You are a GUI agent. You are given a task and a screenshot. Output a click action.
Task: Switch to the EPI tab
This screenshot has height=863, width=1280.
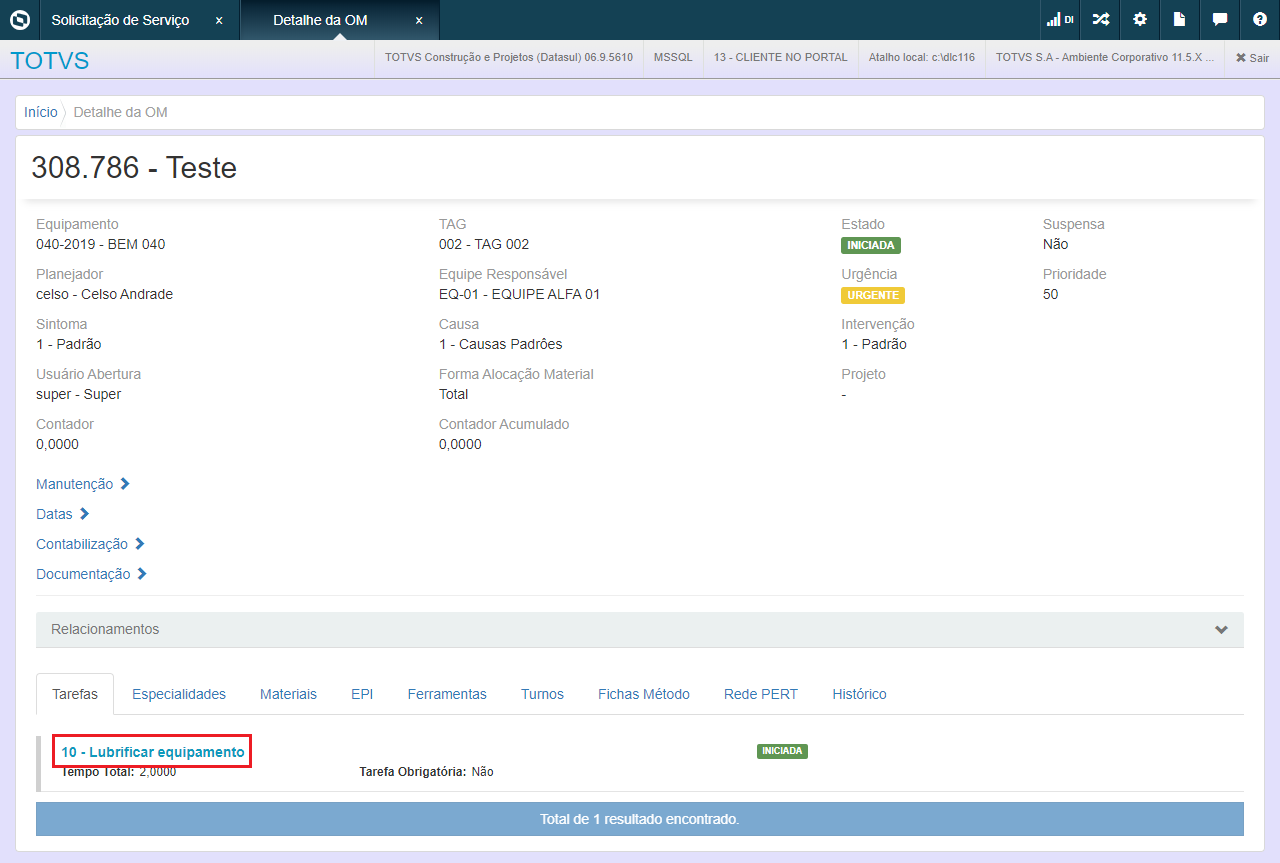(362, 694)
